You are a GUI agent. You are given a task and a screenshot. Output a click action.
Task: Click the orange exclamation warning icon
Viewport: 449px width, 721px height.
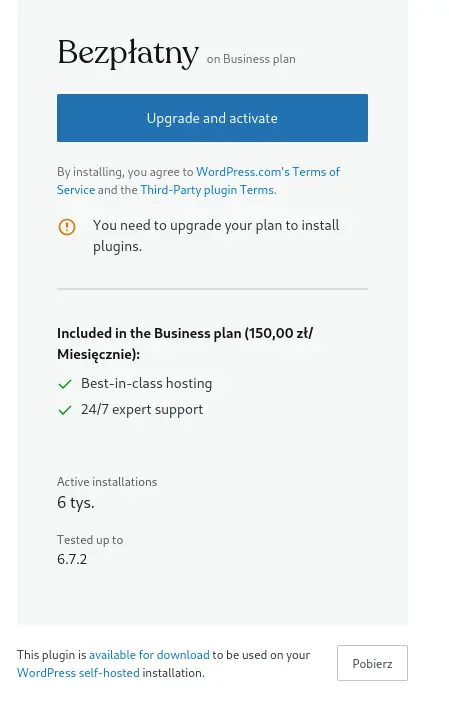tap(67, 227)
